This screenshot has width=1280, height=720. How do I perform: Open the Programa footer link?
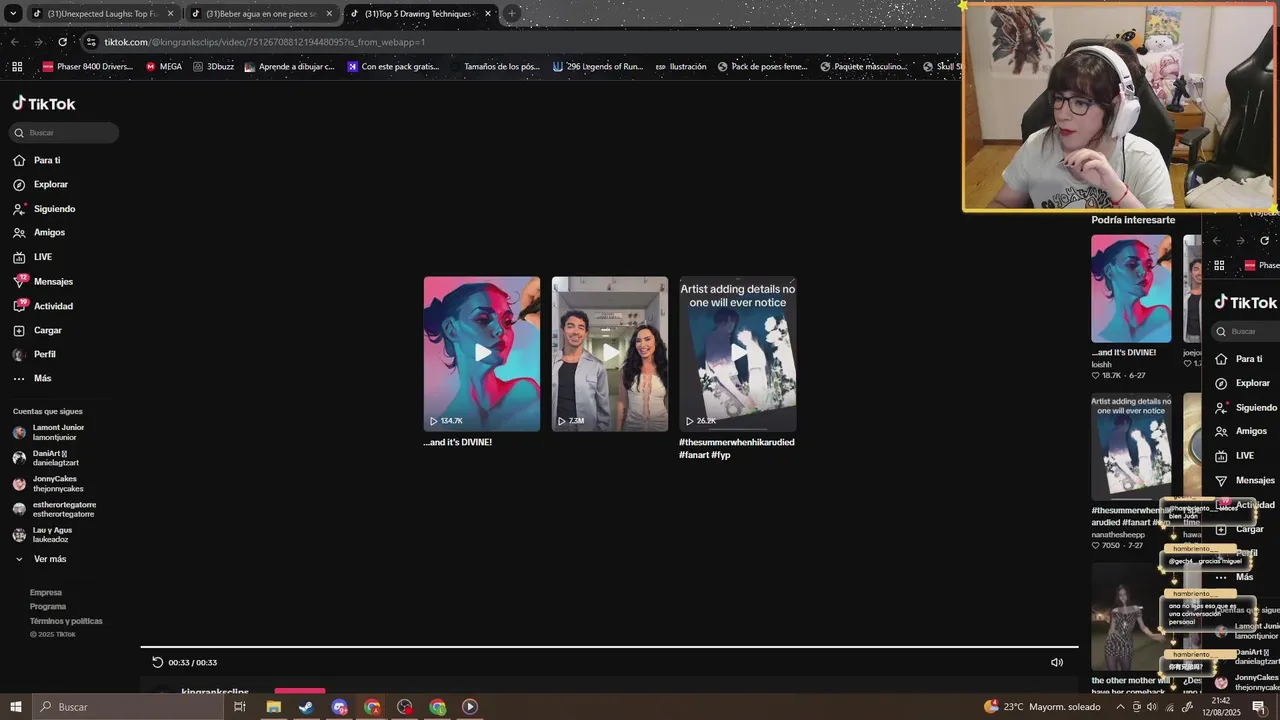[48, 606]
